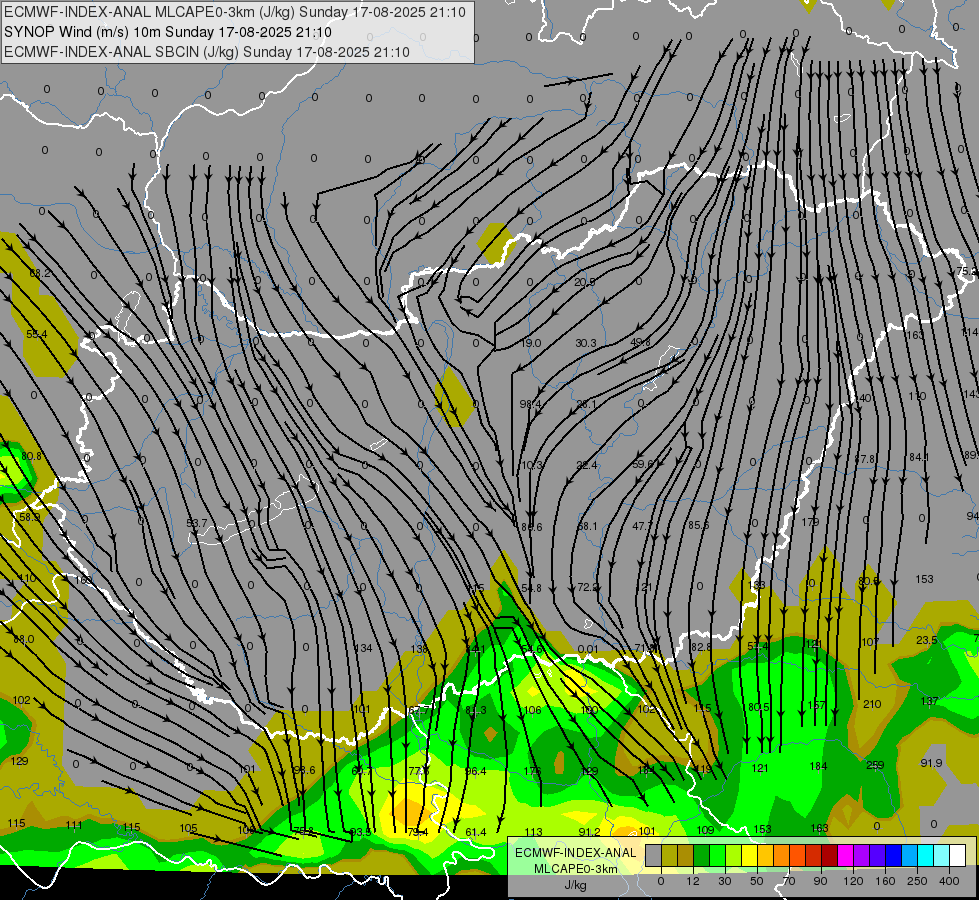
Task: Click the legend tick label '400'
Action: (949, 881)
